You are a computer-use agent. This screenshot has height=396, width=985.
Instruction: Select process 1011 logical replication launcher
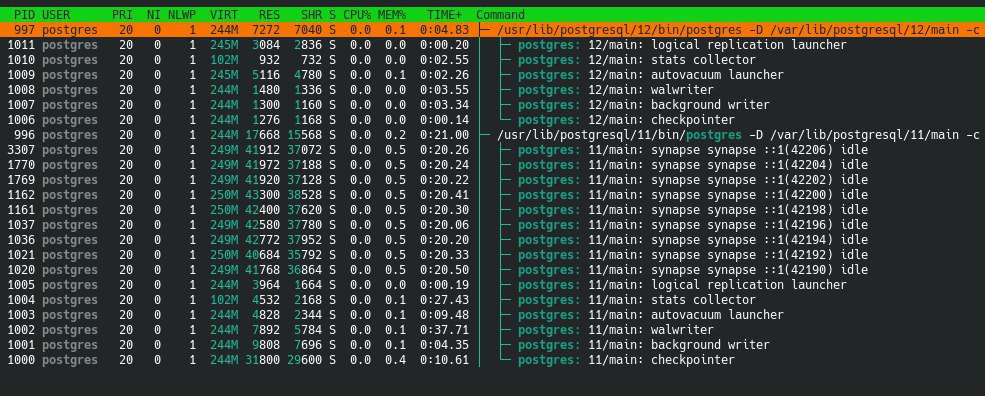coord(492,45)
